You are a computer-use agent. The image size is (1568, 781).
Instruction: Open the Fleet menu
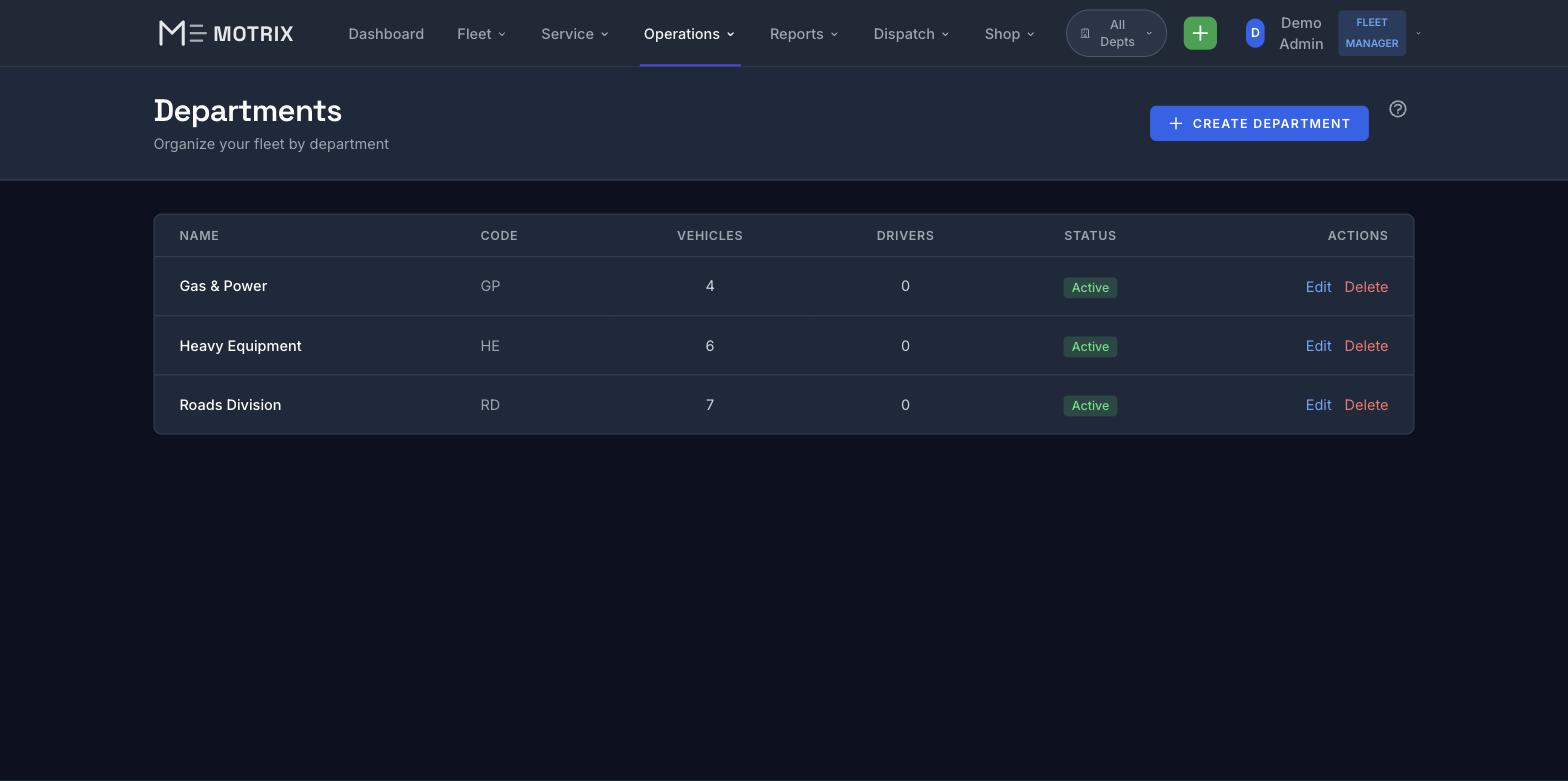tap(482, 33)
